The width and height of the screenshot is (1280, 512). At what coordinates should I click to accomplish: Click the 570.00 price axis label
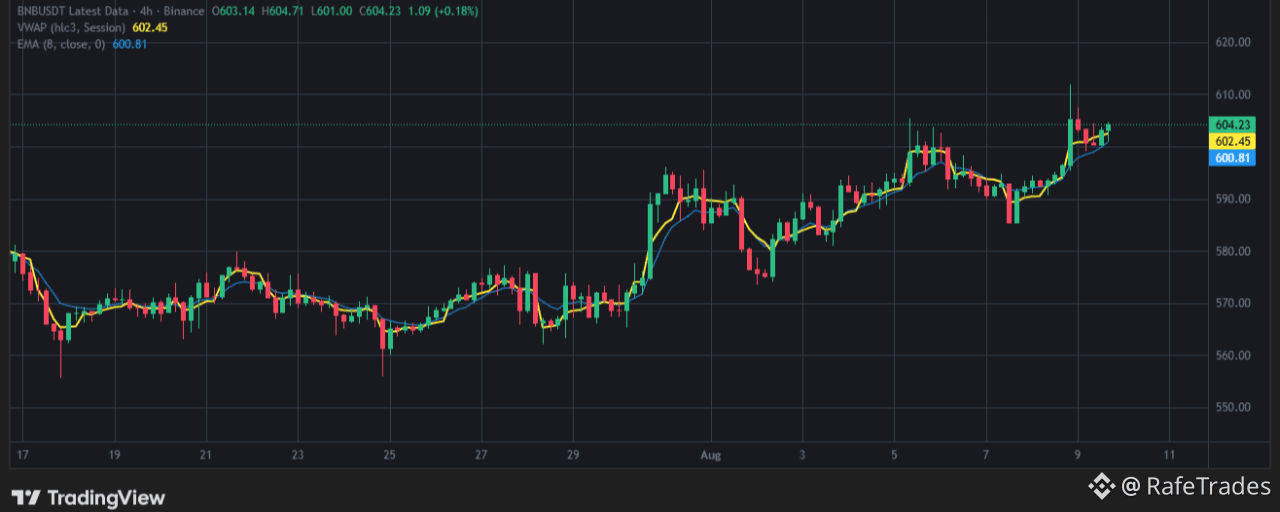(1233, 303)
